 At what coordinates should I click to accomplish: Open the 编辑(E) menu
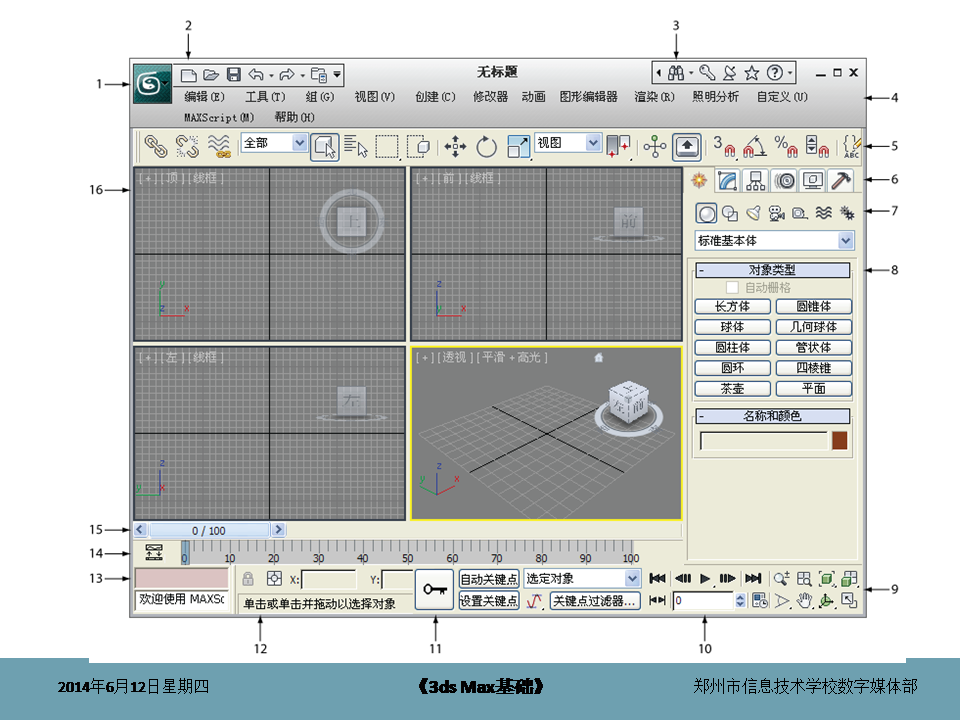(x=204, y=97)
